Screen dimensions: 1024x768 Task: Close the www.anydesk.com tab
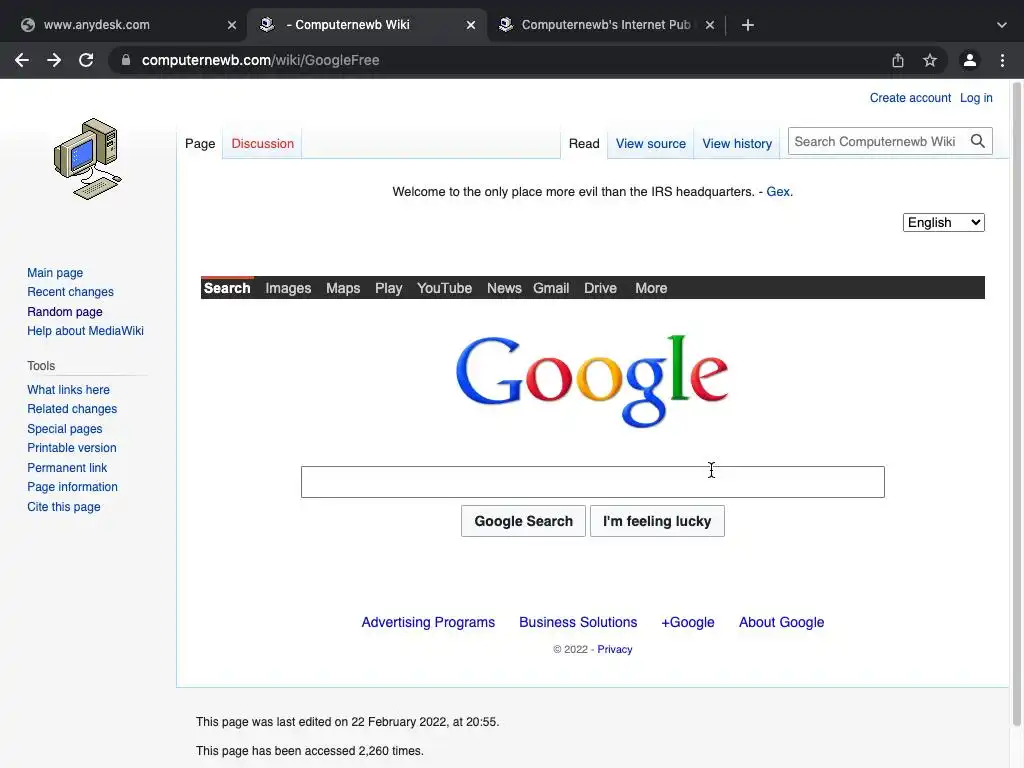(232, 25)
